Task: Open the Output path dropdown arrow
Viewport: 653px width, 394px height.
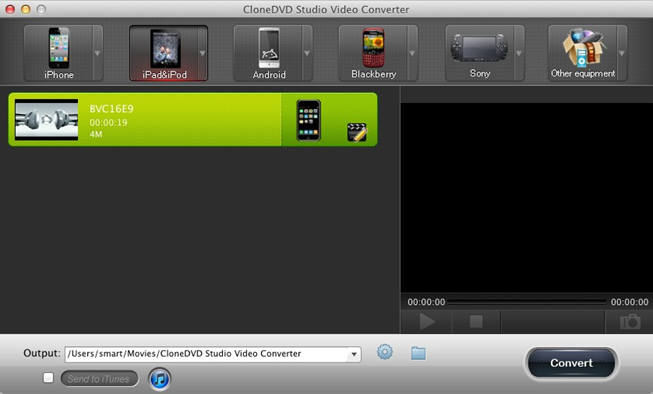Action: (354, 354)
